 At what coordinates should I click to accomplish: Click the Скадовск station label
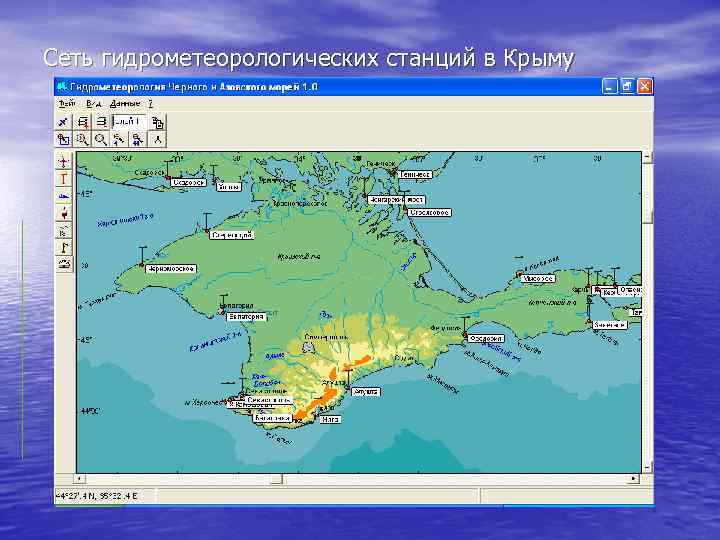click(x=188, y=182)
